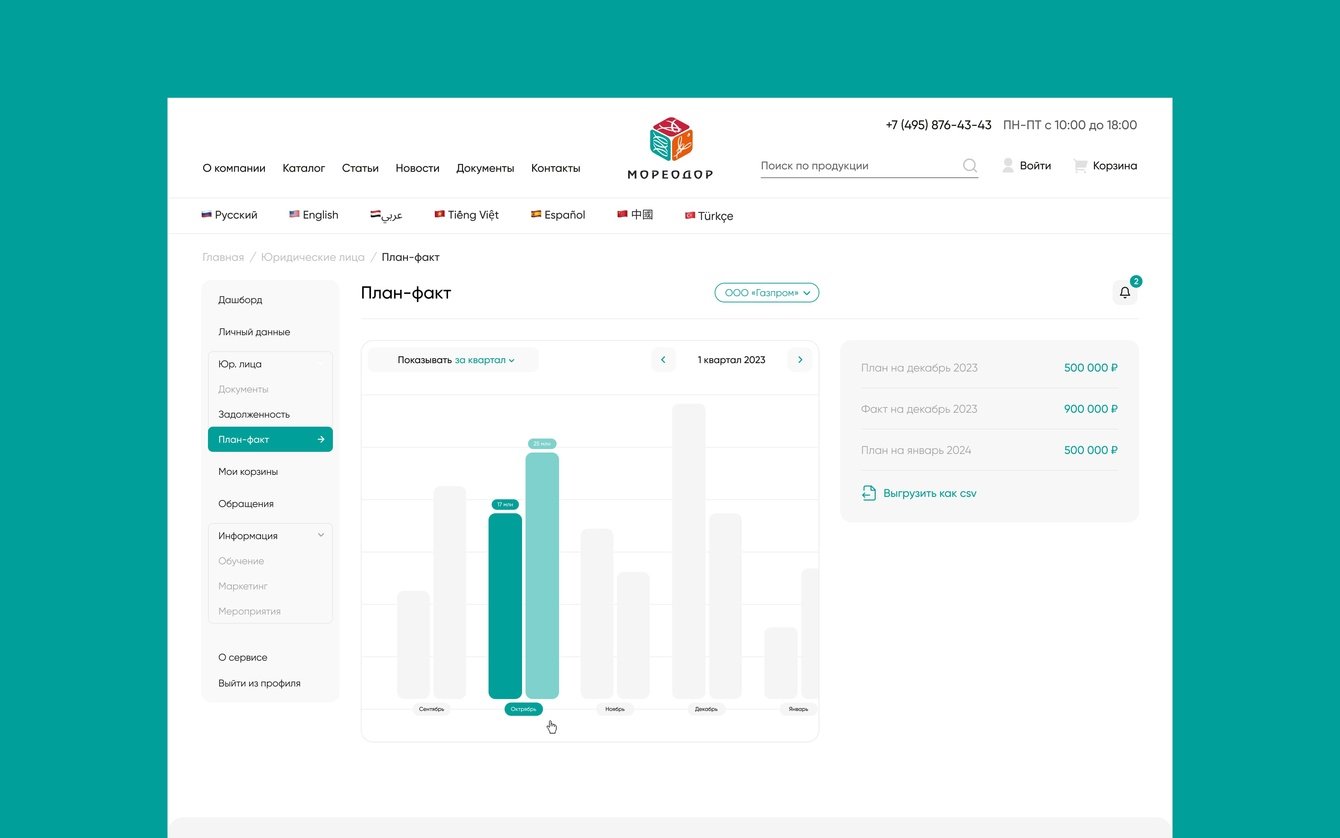
Task: Click the product search field
Action: pos(858,166)
